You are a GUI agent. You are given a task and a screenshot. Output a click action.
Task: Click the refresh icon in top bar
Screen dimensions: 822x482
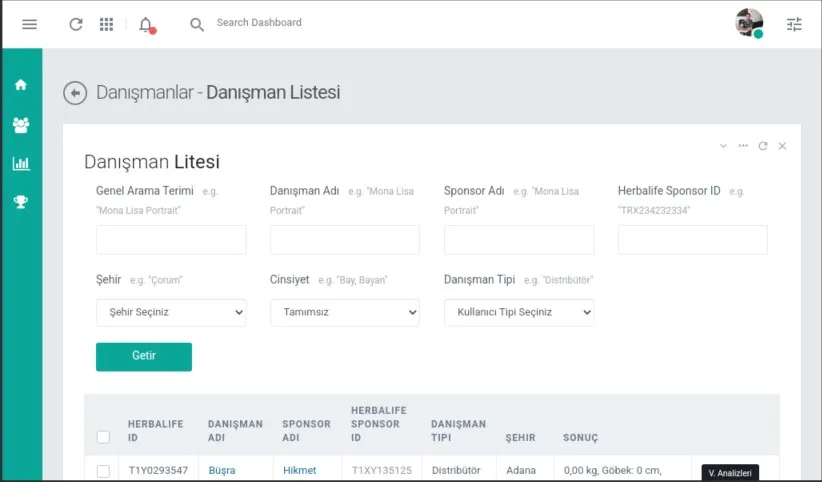point(76,24)
